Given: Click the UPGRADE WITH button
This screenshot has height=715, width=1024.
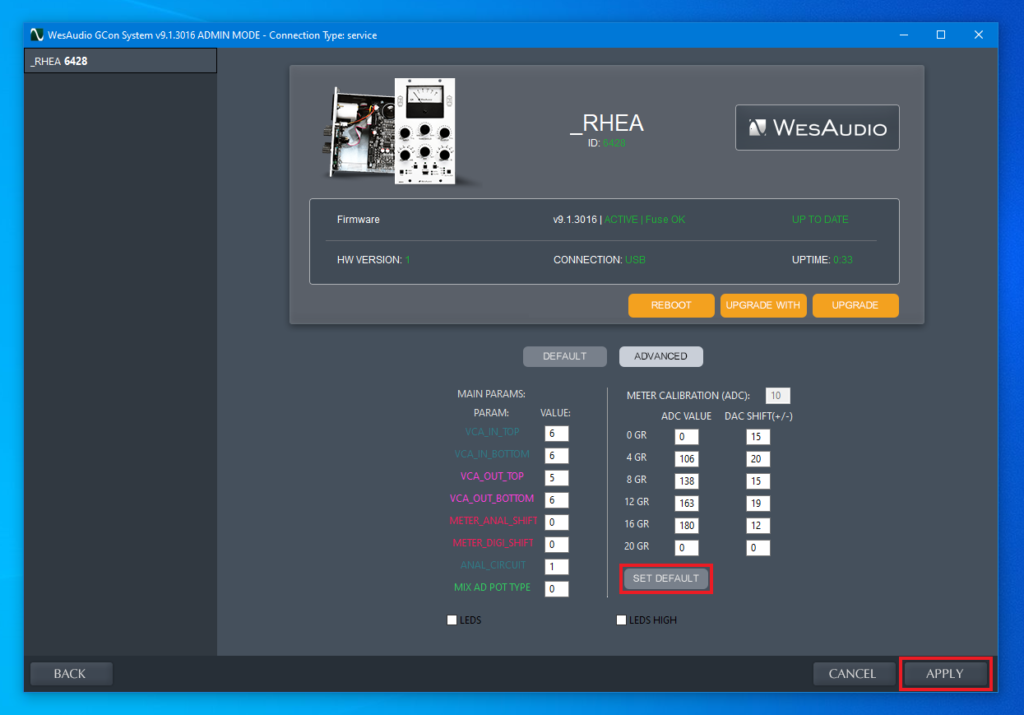Looking at the screenshot, I should pos(763,305).
